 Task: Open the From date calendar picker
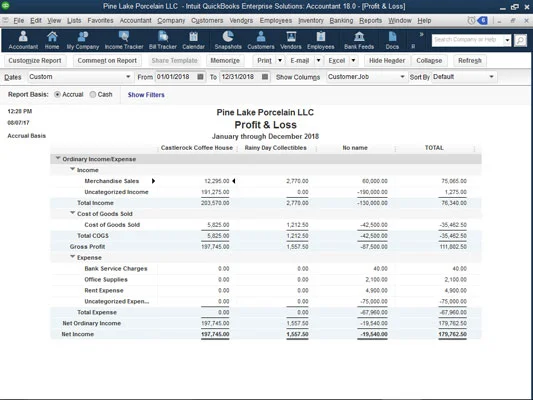[201, 77]
